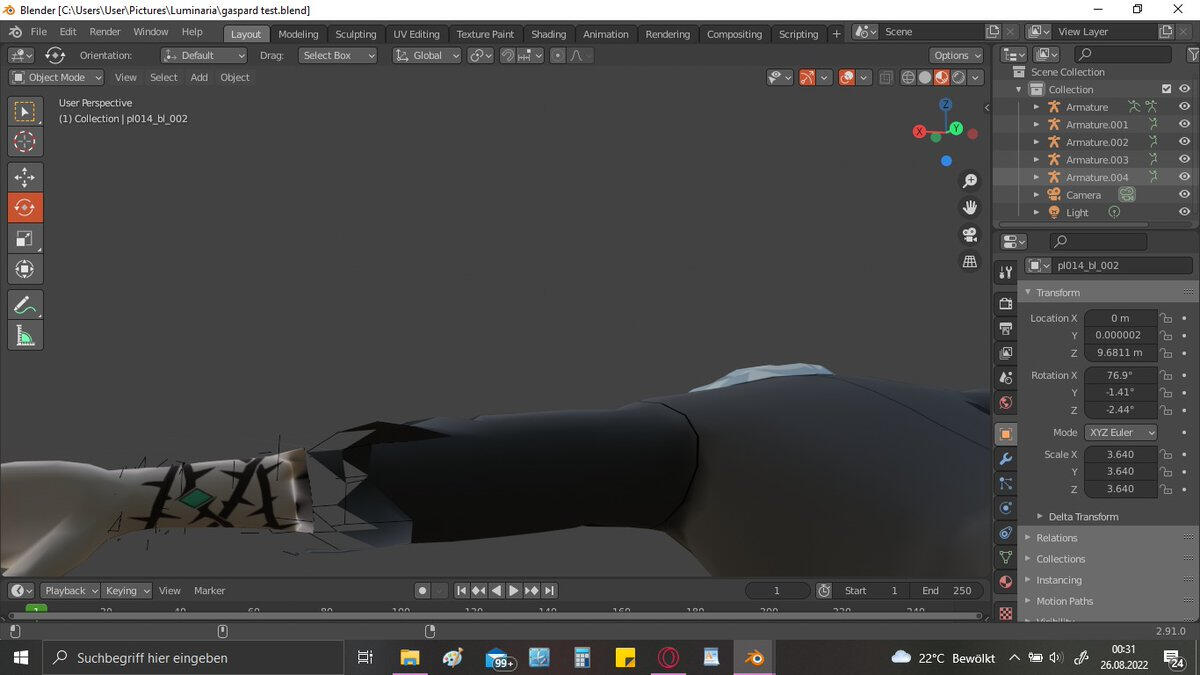This screenshot has width=1200, height=675.
Task: Choose the Annotate tool
Action: (x=25, y=305)
